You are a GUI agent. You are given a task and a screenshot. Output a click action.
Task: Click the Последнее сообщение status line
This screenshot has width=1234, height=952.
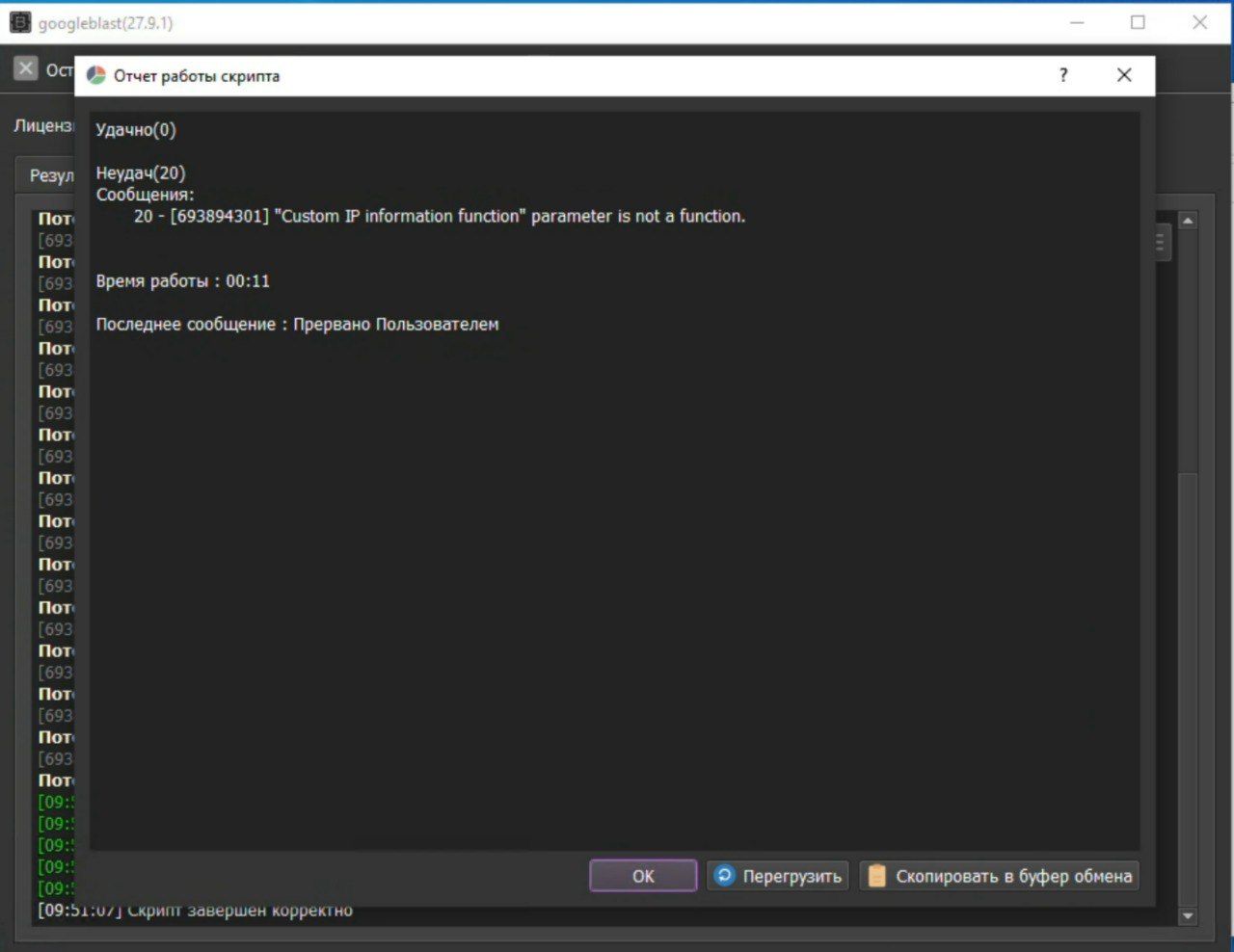(x=297, y=325)
